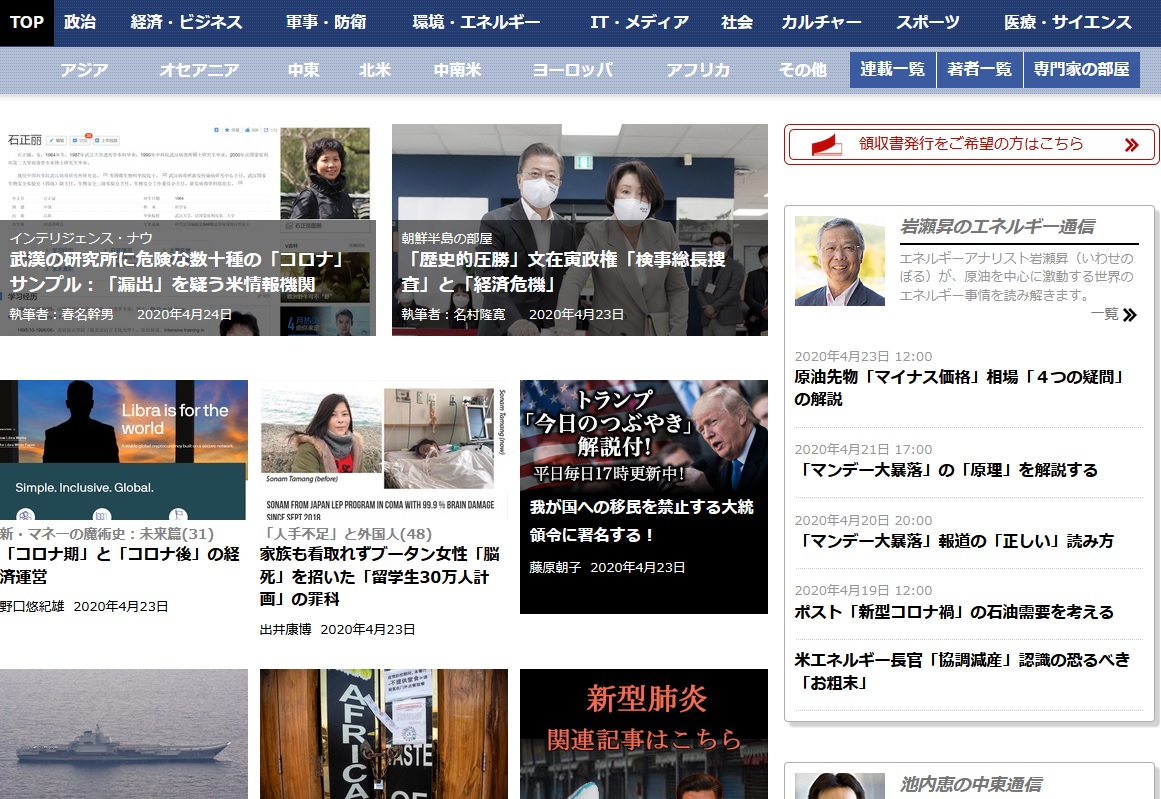Open the 文在寅政権 election victory article
The height and width of the screenshot is (799, 1161).
pyautogui.click(x=563, y=272)
